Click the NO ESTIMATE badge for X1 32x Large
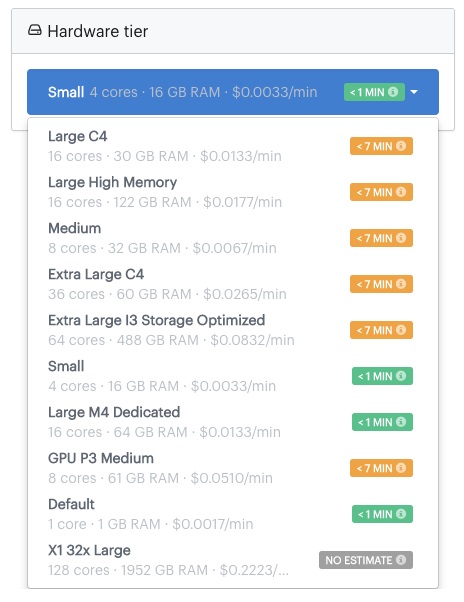Viewport: 464px width, 602px height. click(x=366, y=560)
